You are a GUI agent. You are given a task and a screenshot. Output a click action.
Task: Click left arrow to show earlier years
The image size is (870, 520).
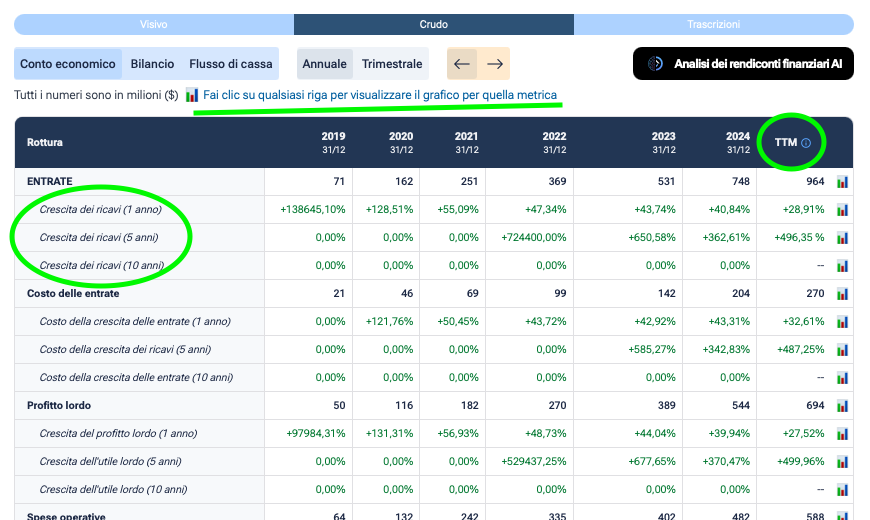coord(462,64)
